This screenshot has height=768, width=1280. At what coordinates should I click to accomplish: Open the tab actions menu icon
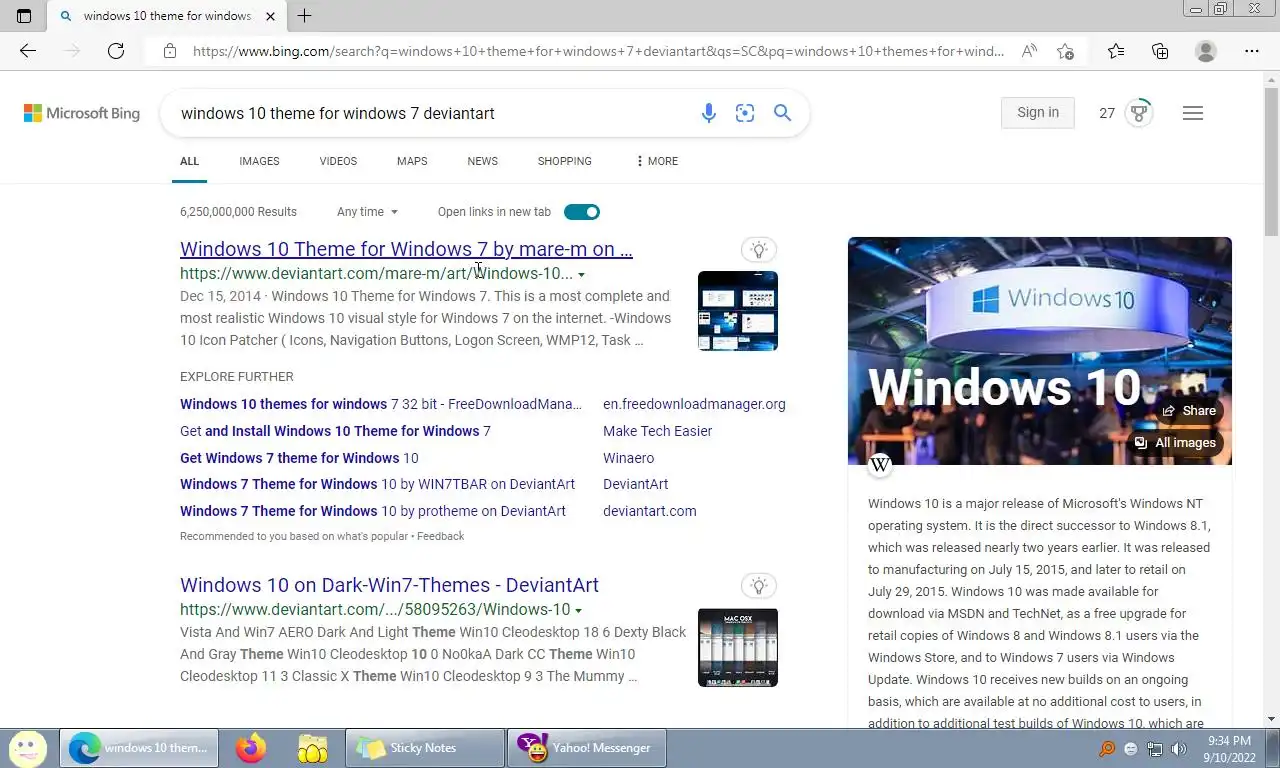click(x=24, y=16)
